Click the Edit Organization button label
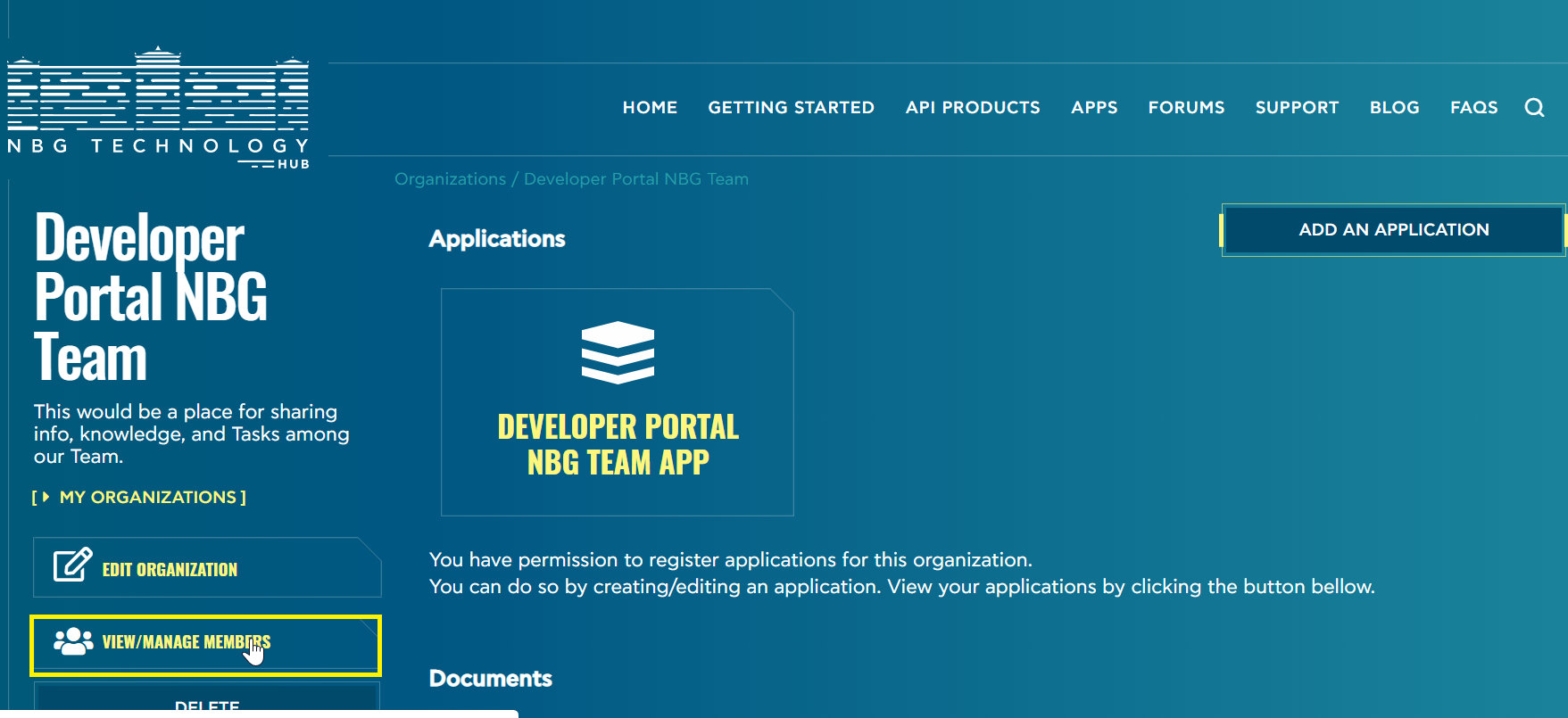 point(170,570)
